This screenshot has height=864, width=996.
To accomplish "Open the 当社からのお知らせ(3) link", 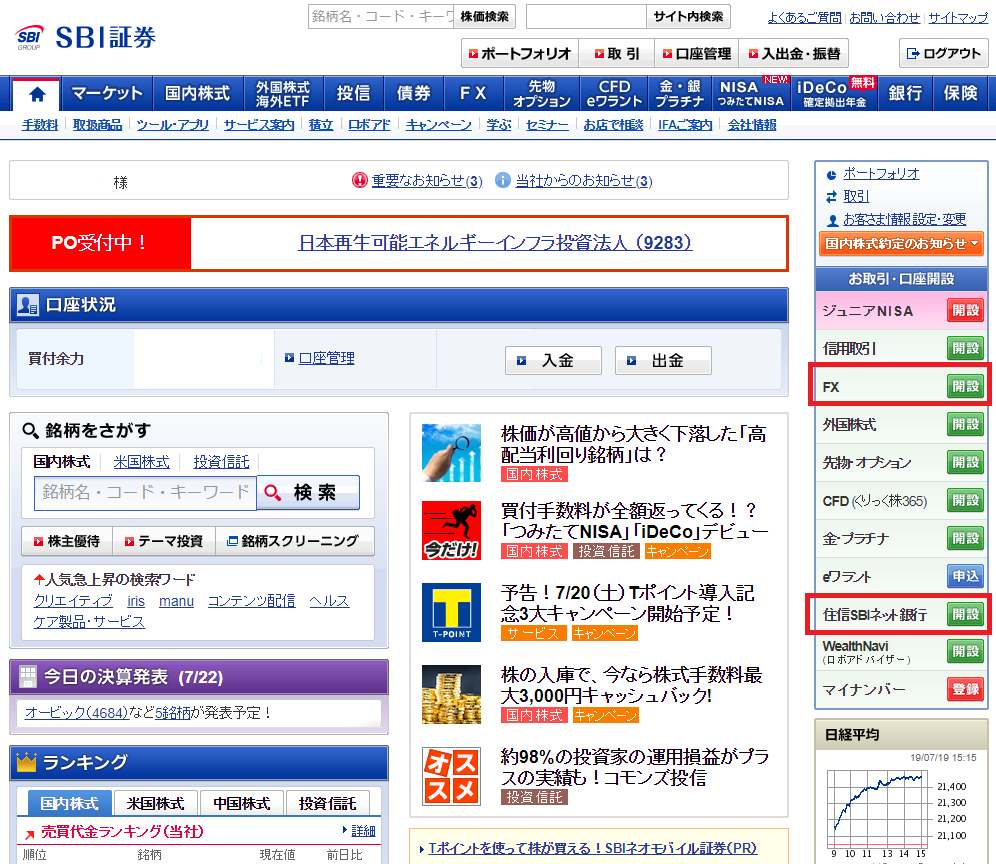I will tap(584, 181).
